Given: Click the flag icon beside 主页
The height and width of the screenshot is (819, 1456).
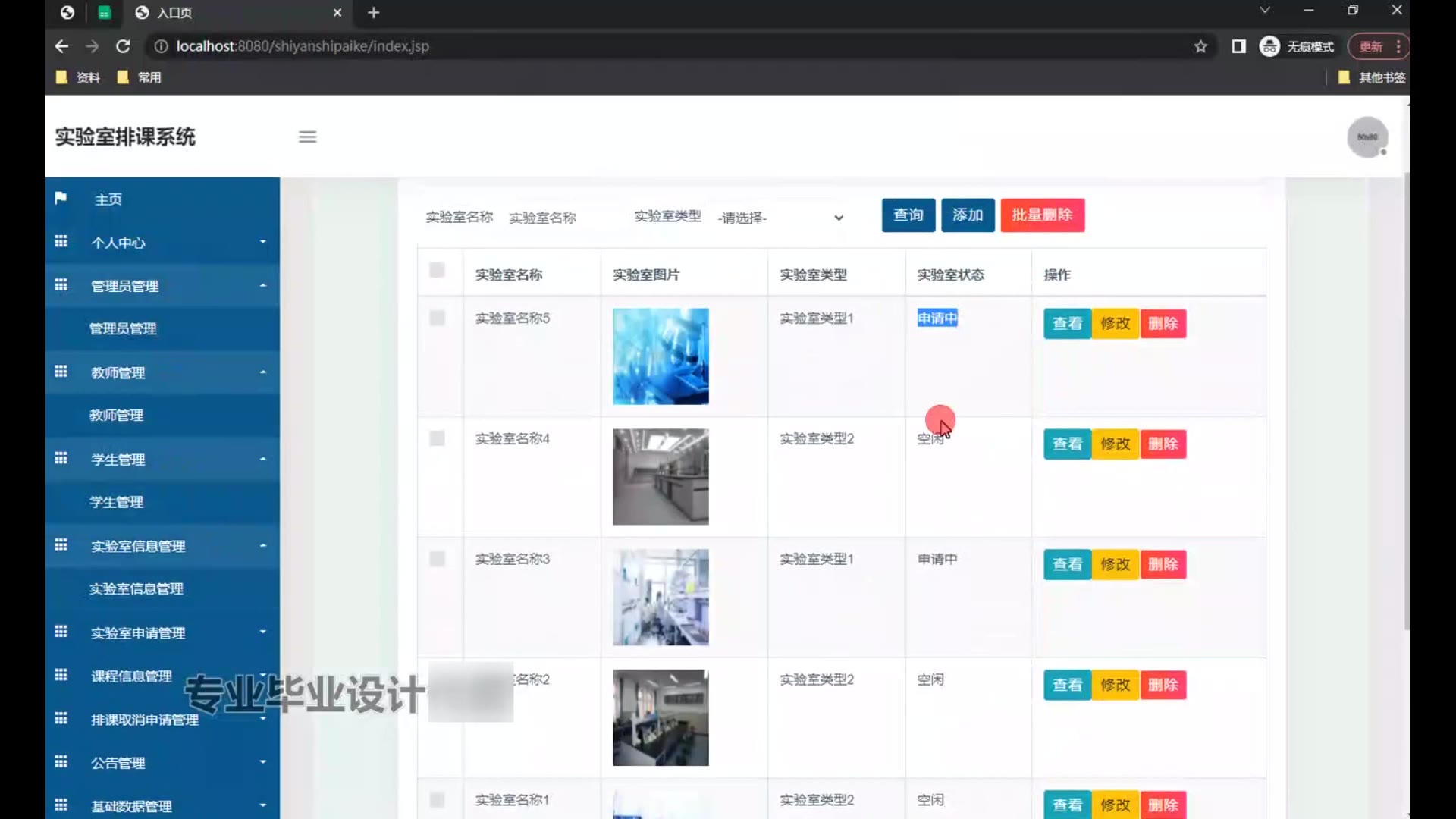Looking at the screenshot, I should point(61,198).
